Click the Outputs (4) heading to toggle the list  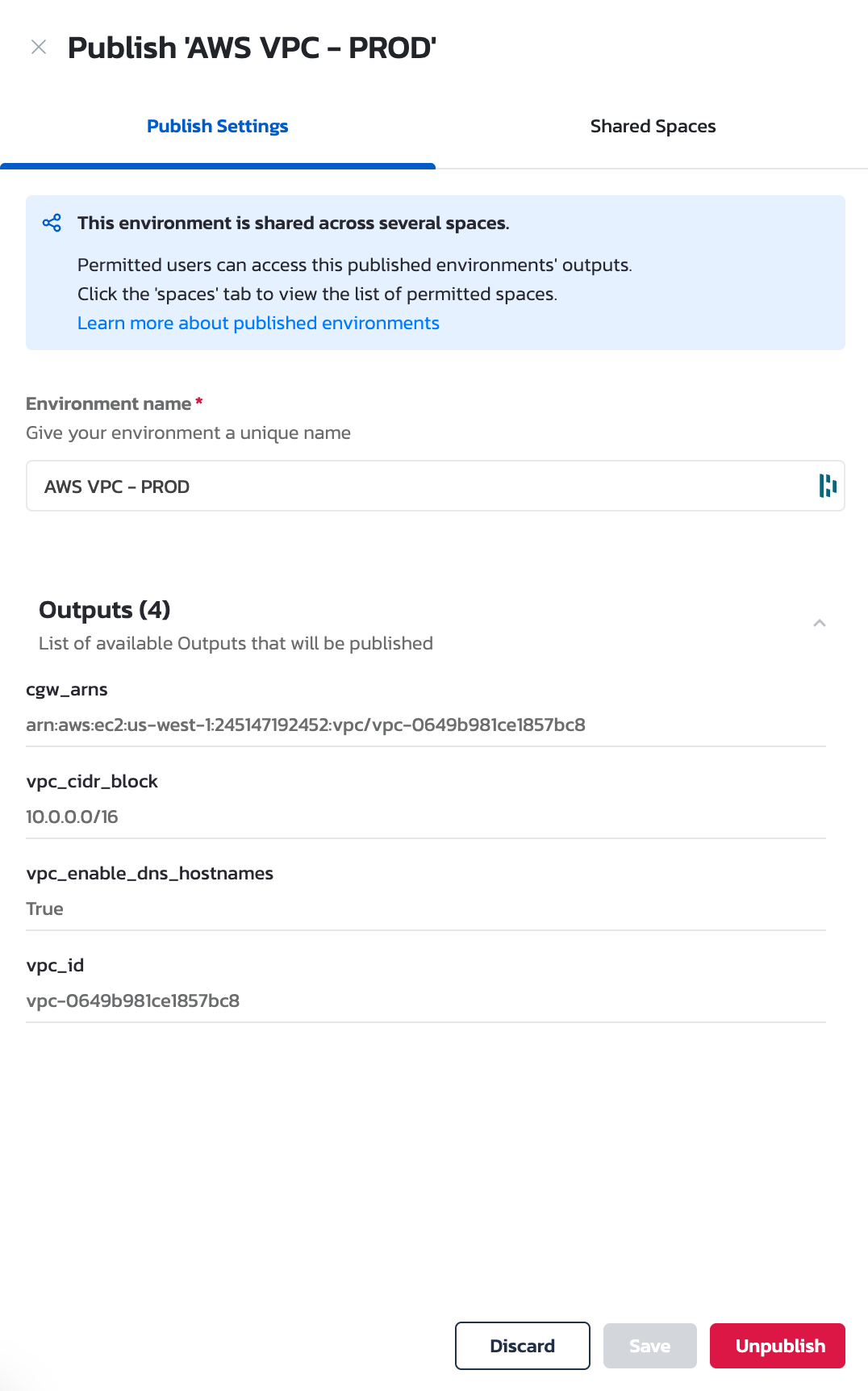(x=104, y=611)
